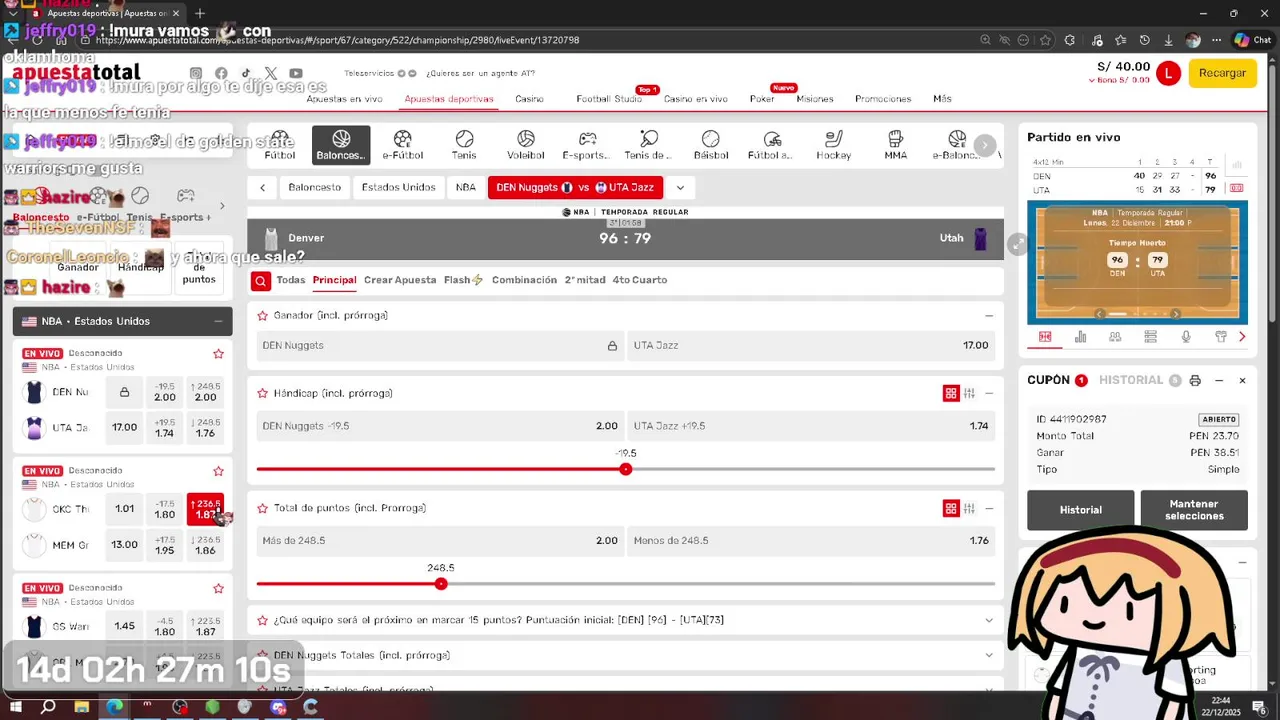This screenshot has height=720, width=1280.
Task: Select the Voleibol sport icon
Action: point(526,145)
